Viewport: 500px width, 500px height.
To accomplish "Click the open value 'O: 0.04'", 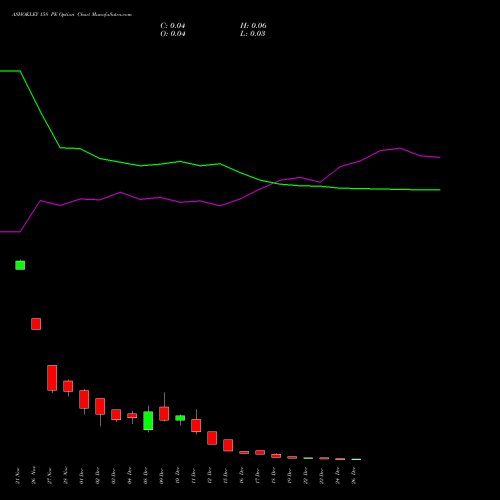I will pos(173,34).
